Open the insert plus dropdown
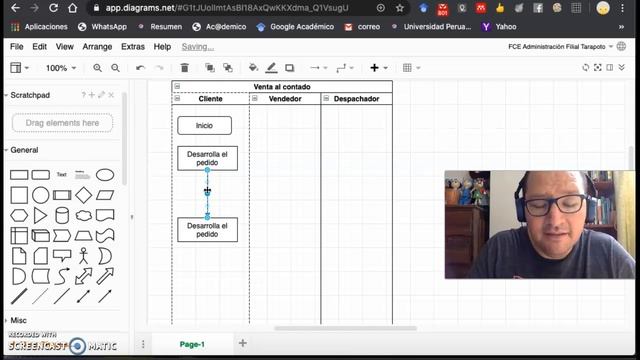 pyautogui.click(x=379, y=68)
